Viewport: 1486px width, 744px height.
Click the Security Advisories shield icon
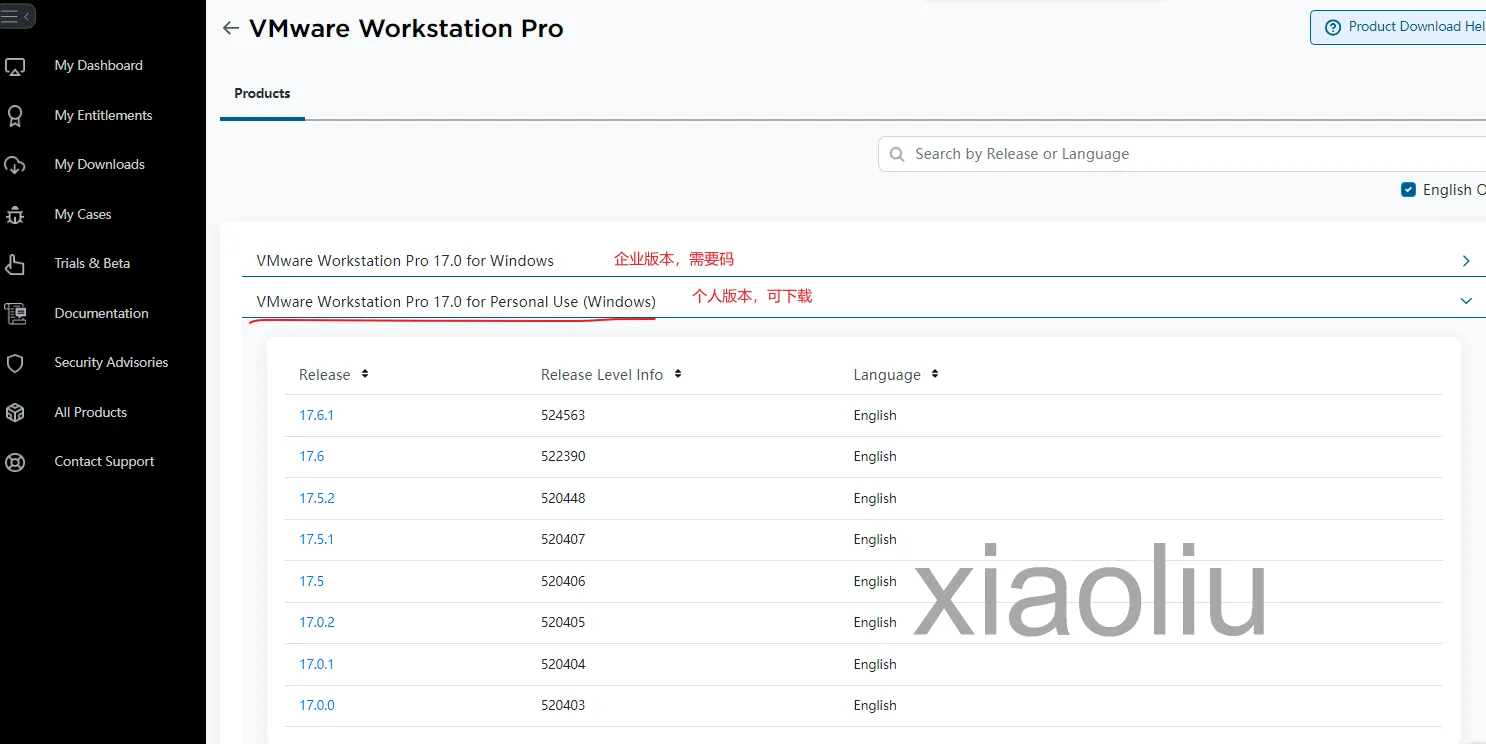15,363
